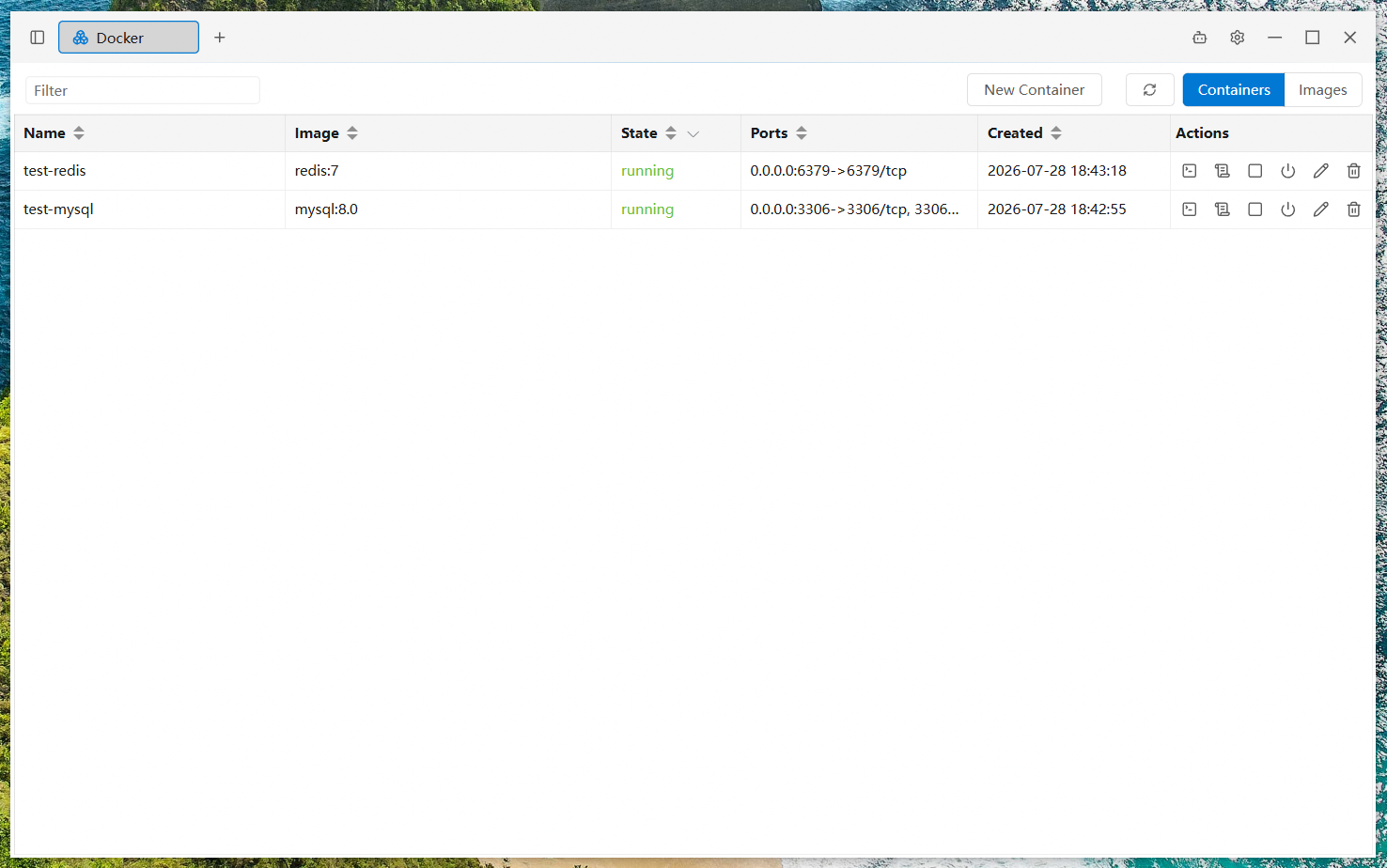The image size is (1387, 868).
Task: Sort containers by Ports column
Action: (x=802, y=133)
